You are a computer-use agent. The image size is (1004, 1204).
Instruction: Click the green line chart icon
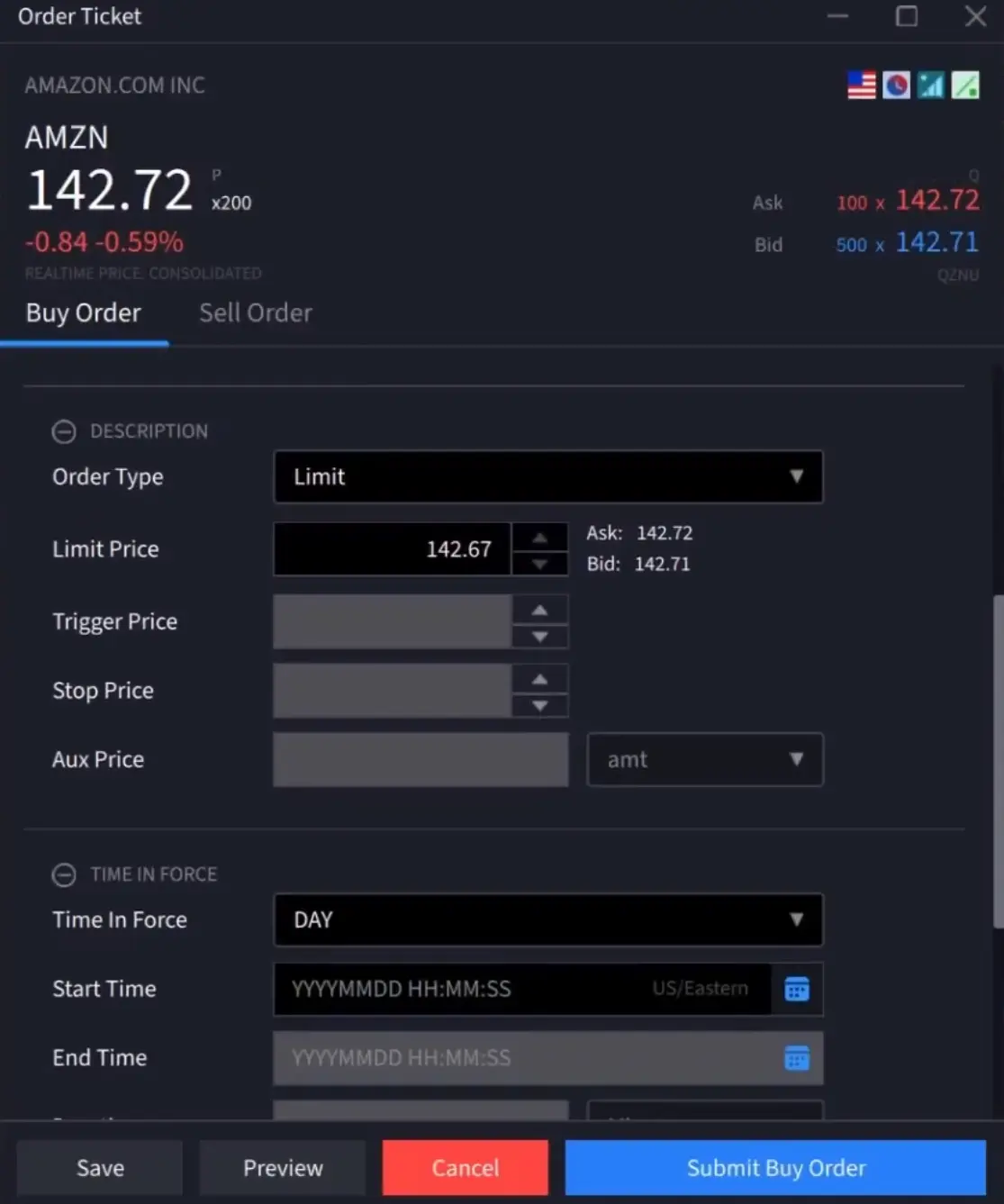tap(965, 86)
